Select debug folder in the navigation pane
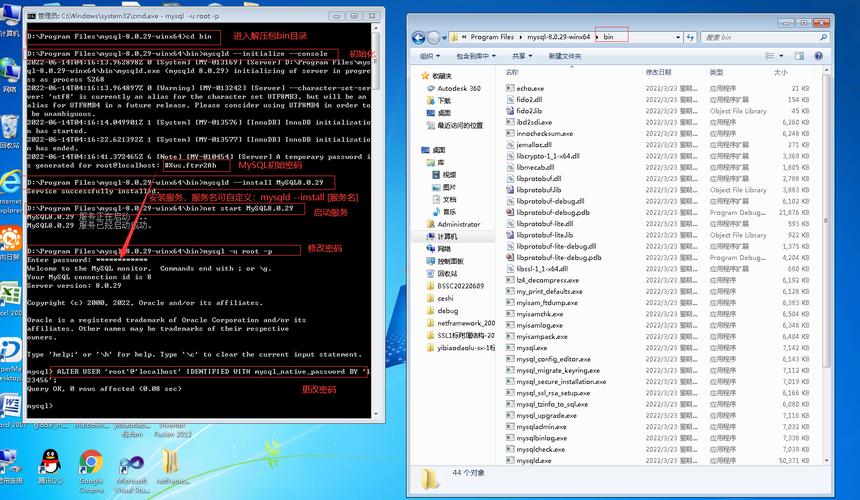This screenshot has width=860, height=500. [447, 310]
